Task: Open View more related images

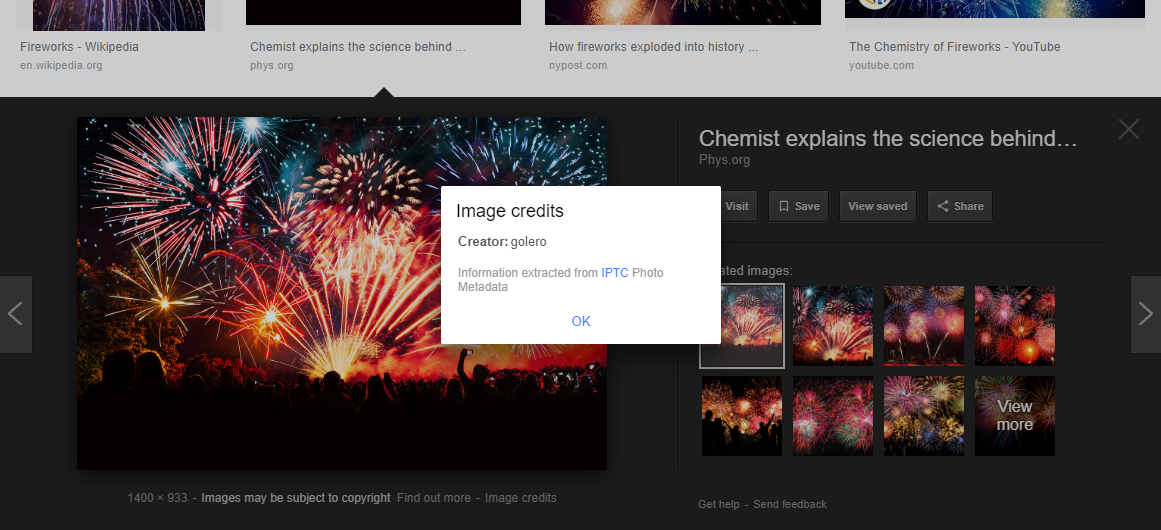Action: [1014, 415]
